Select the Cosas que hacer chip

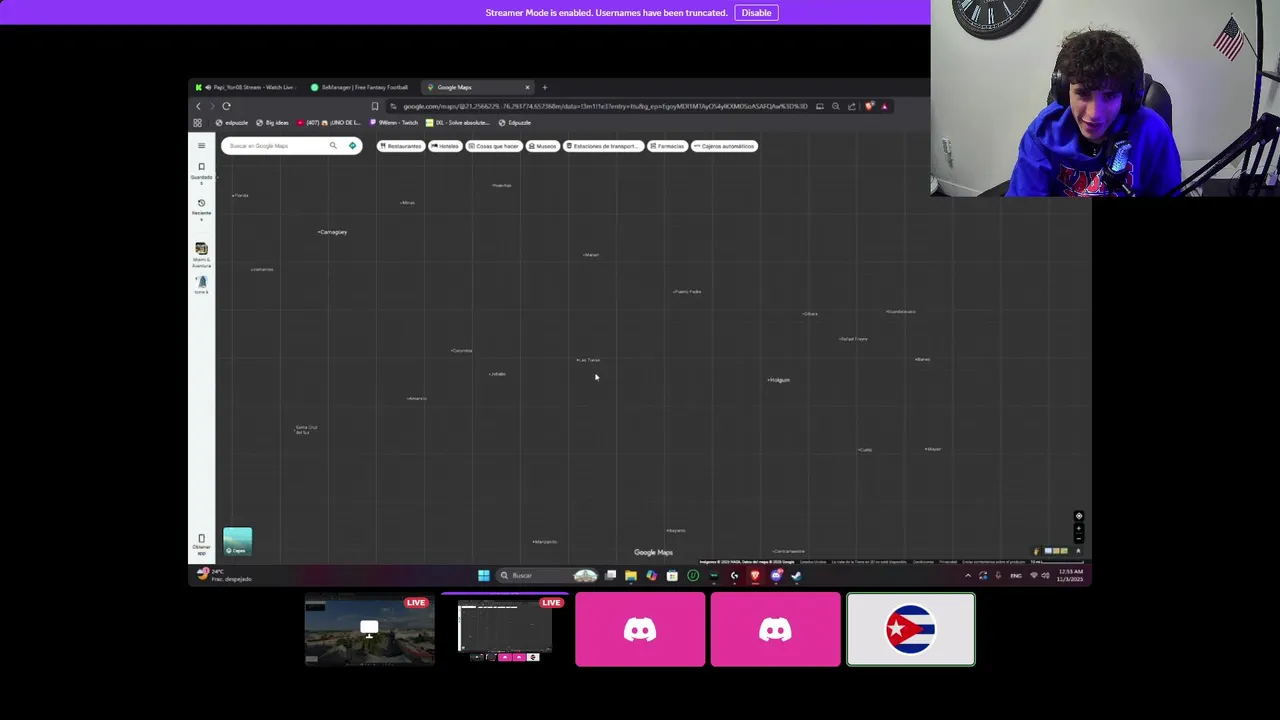pos(493,146)
